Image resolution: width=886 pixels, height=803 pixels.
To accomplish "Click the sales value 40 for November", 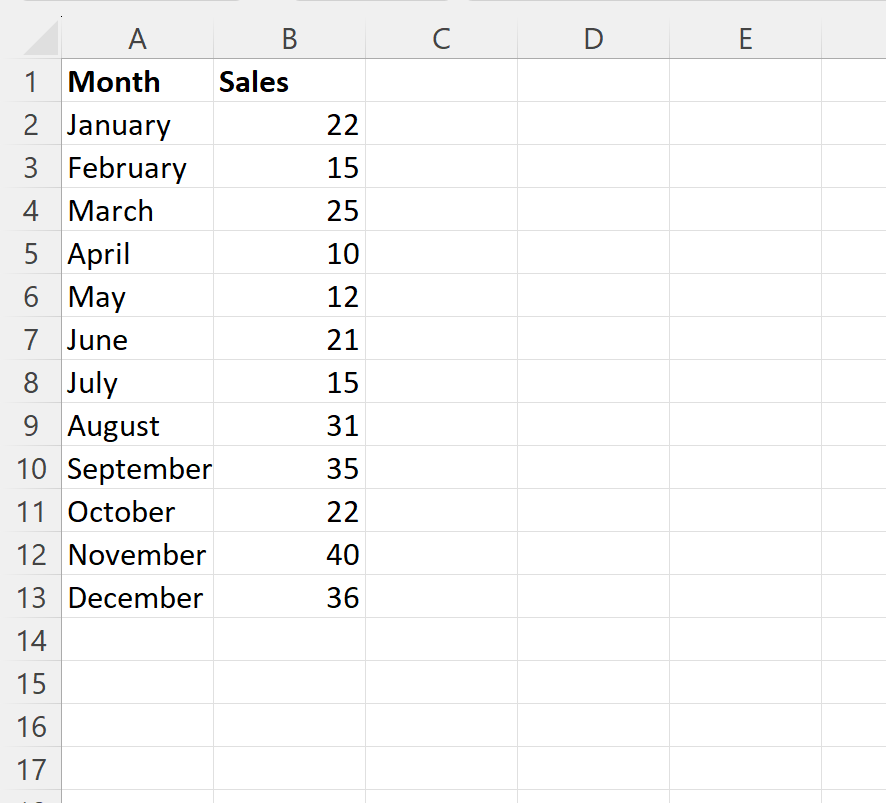I will pos(289,555).
